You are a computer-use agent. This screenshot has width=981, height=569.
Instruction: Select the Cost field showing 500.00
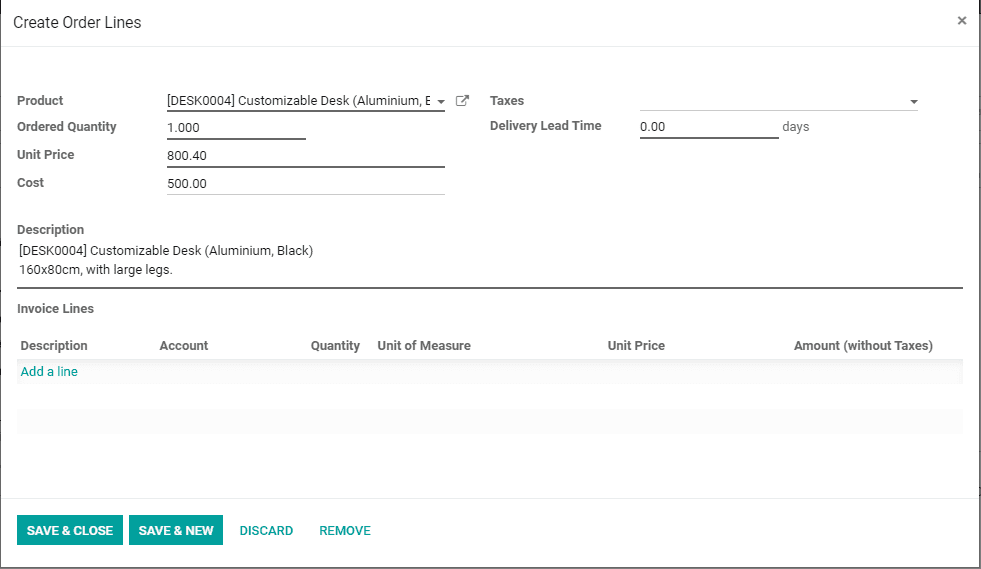306,184
